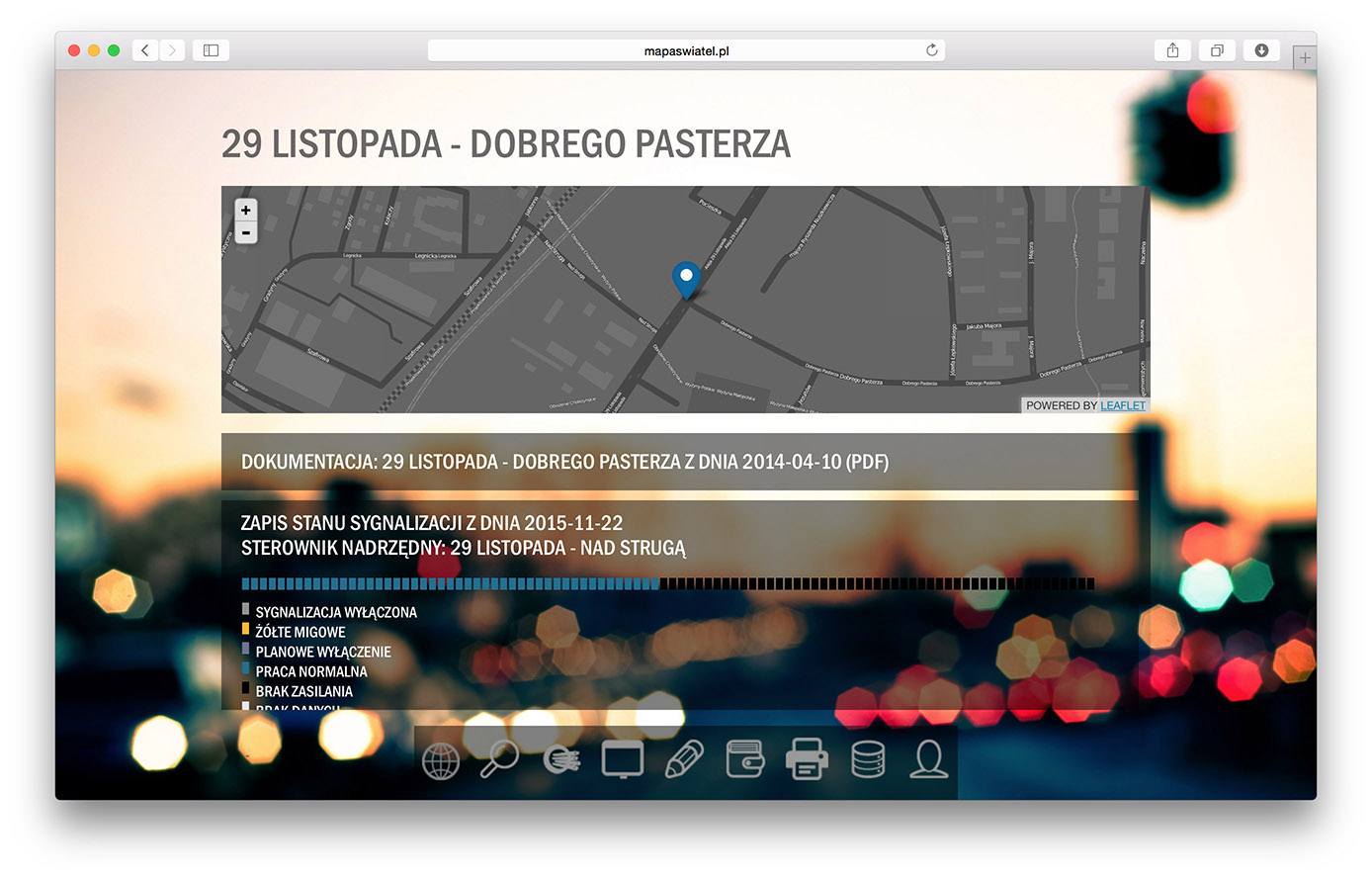
Task: Click the gray Sygnalizacja wyłączona legend swatch
Action: (x=245, y=609)
